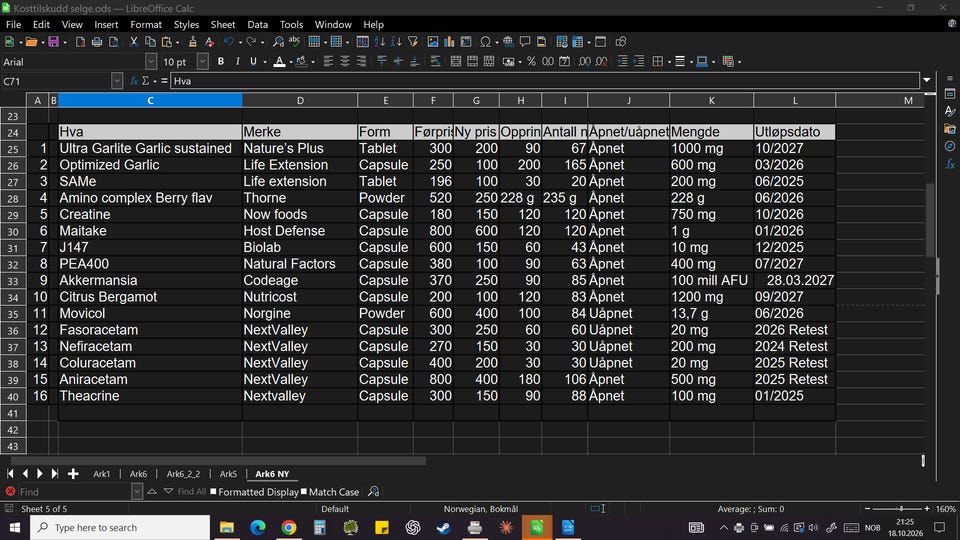Click the Save document icon
Image resolution: width=960 pixels, height=540 pixels.
pos(53,42)
